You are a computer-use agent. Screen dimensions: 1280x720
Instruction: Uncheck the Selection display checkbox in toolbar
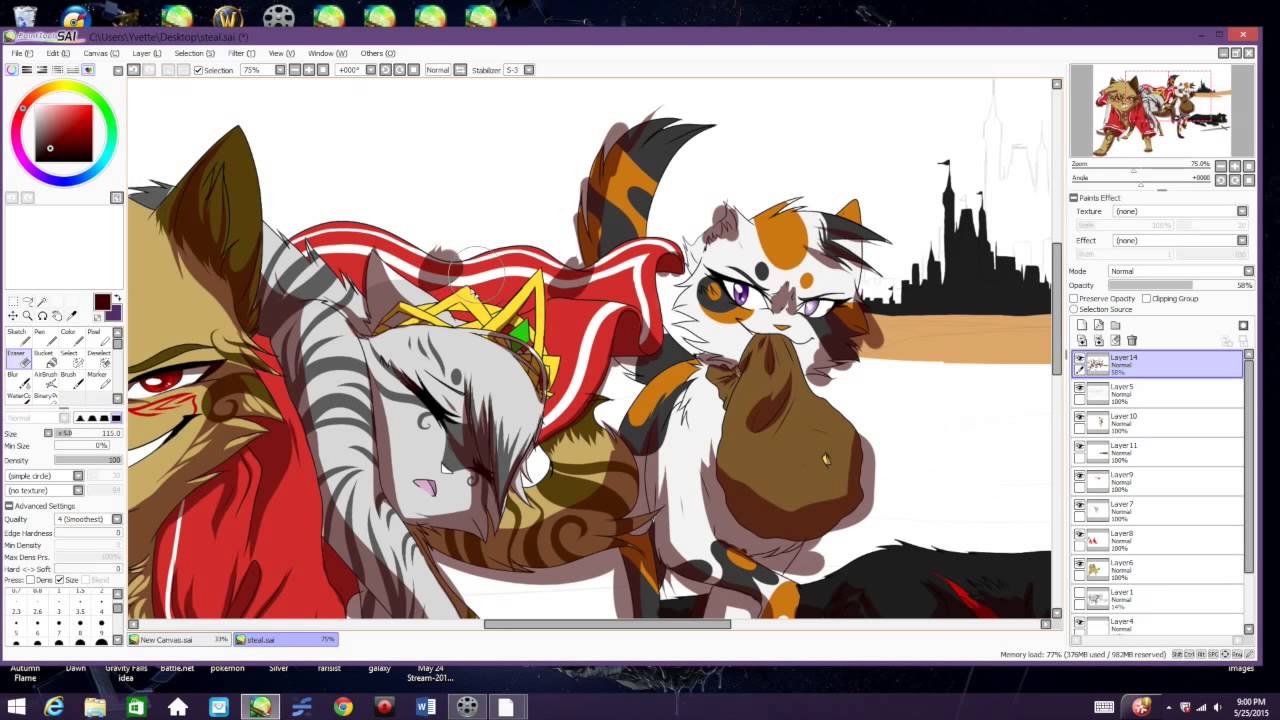tap(198, 70)
